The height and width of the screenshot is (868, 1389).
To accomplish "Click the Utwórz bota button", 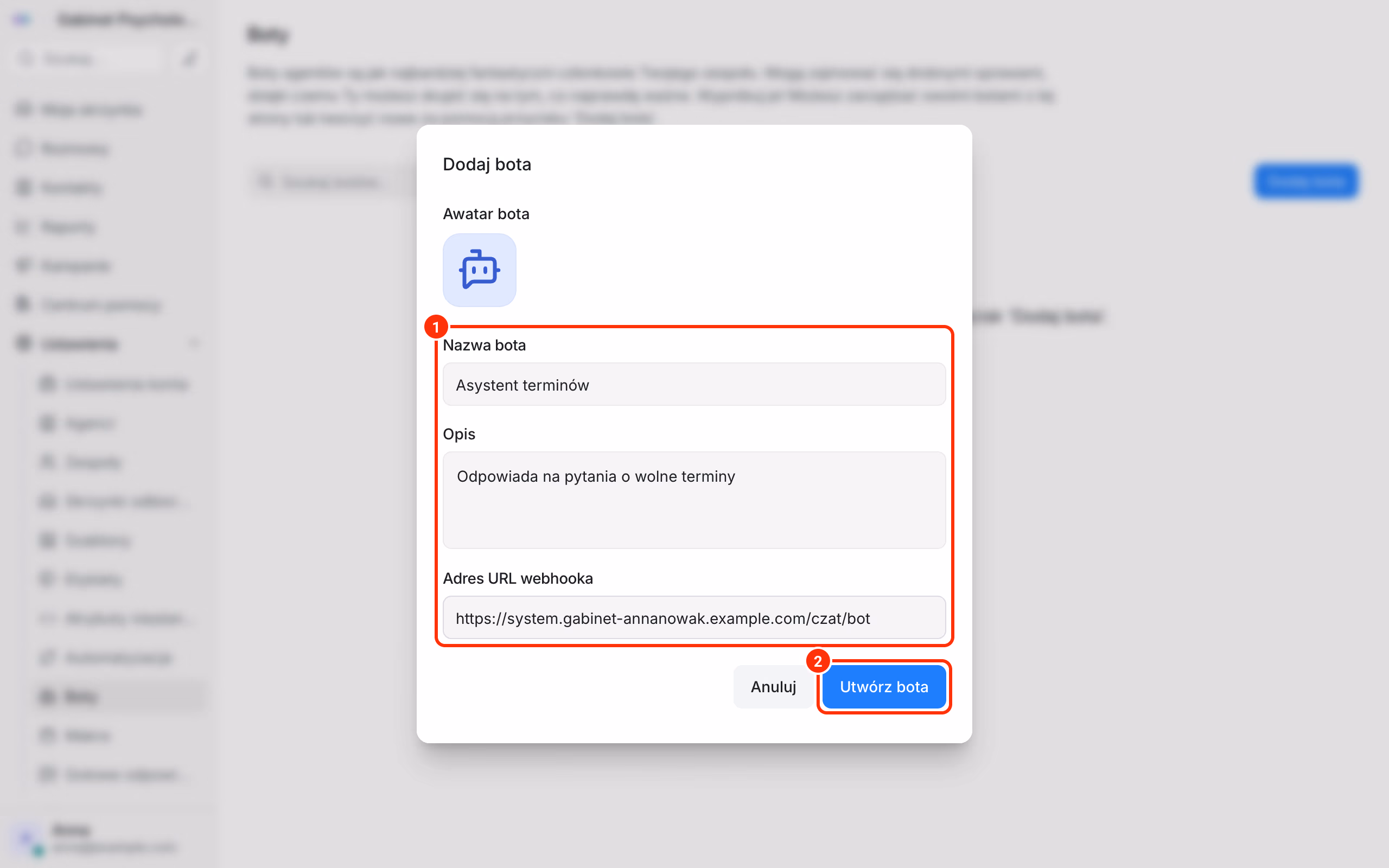I will [x=884, y=687].
